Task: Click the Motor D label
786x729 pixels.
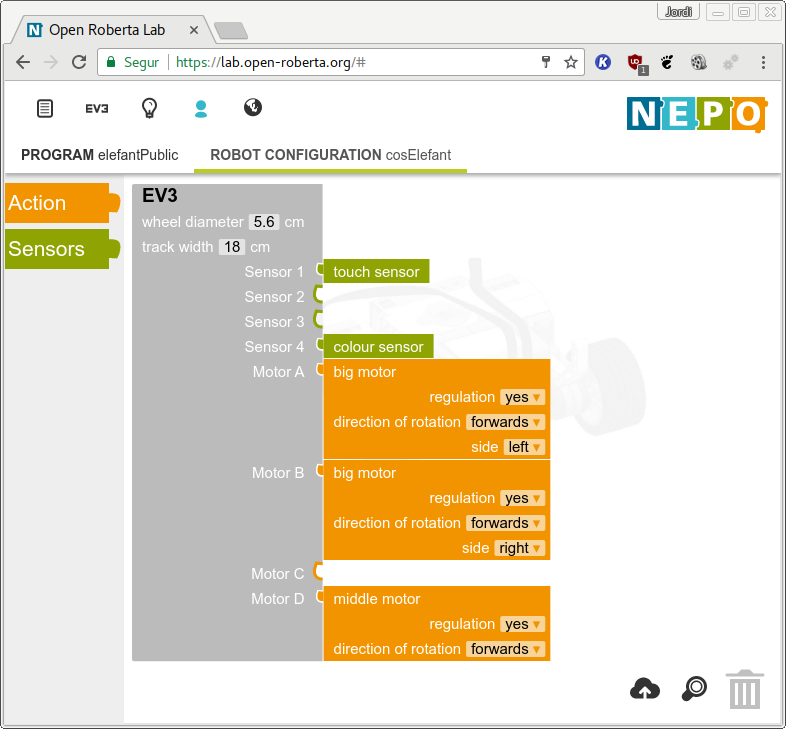Action: (277, 599)
